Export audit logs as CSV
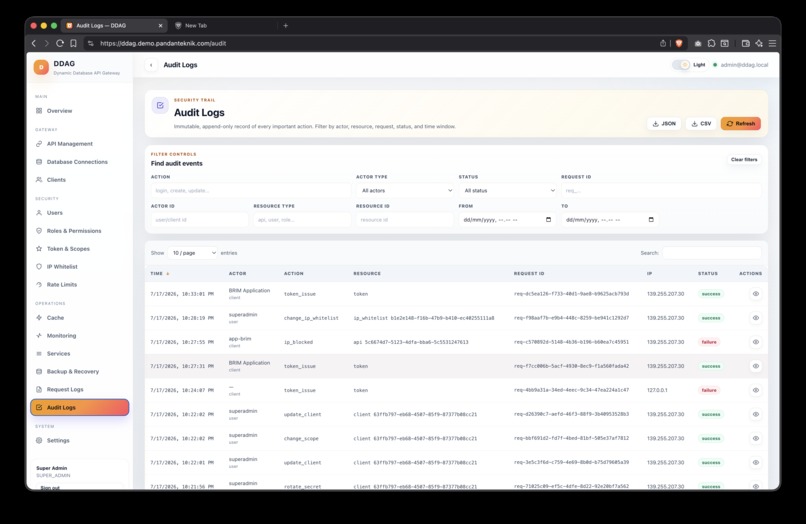 pos(701,123)
